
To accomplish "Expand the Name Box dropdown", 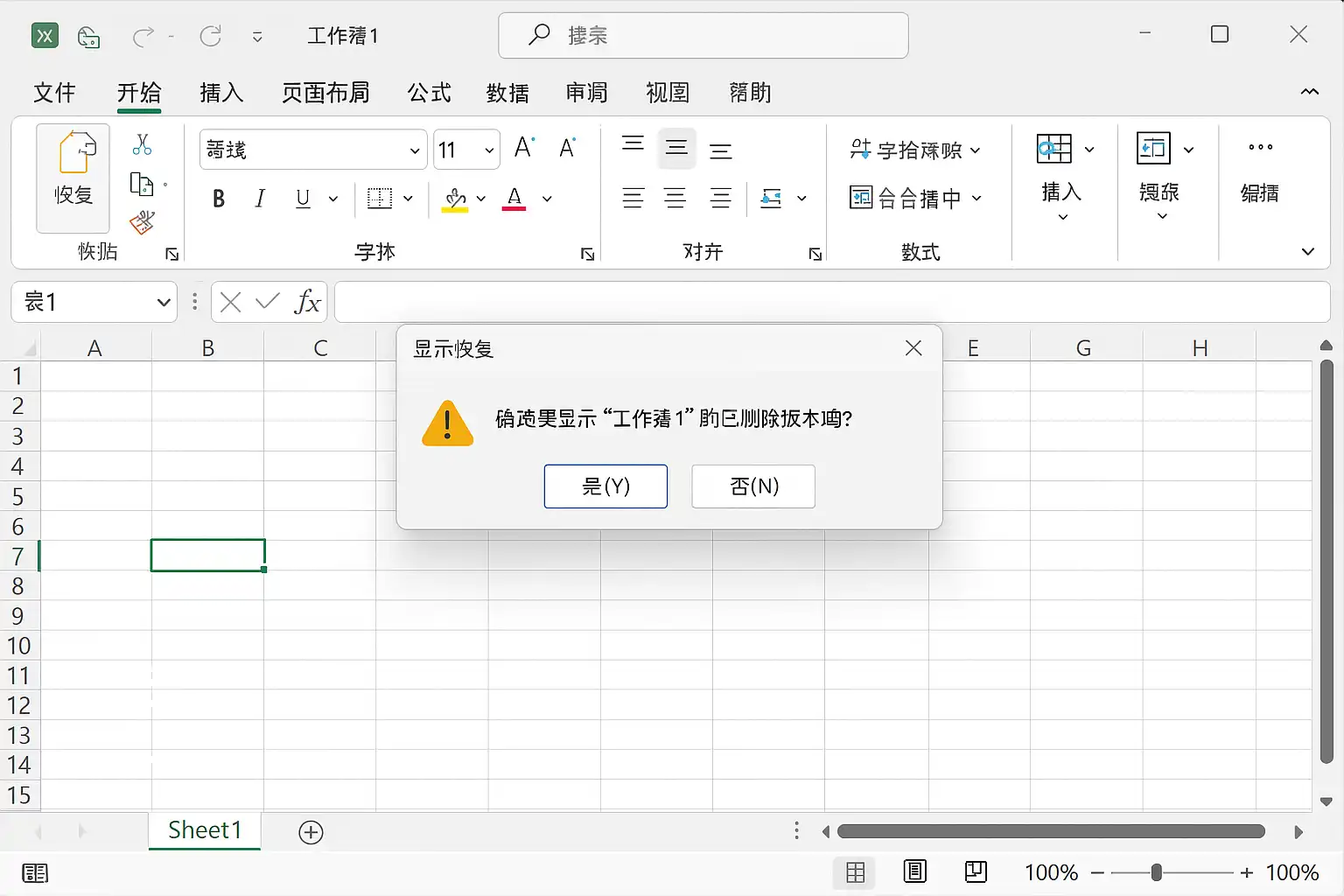I will point(163,303).
